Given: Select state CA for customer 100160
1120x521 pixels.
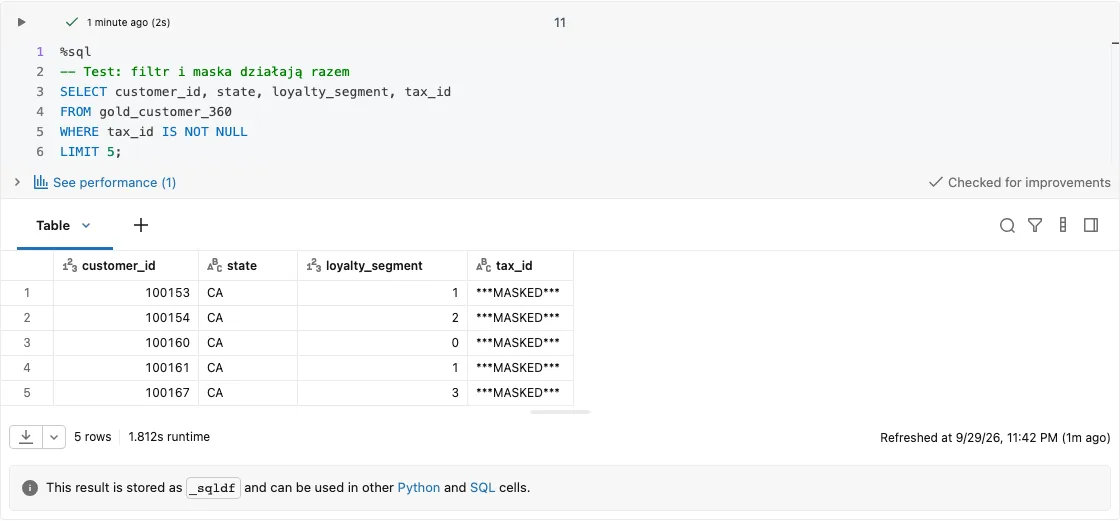Looking at the screenshot, I should click(x=248, y=343).
